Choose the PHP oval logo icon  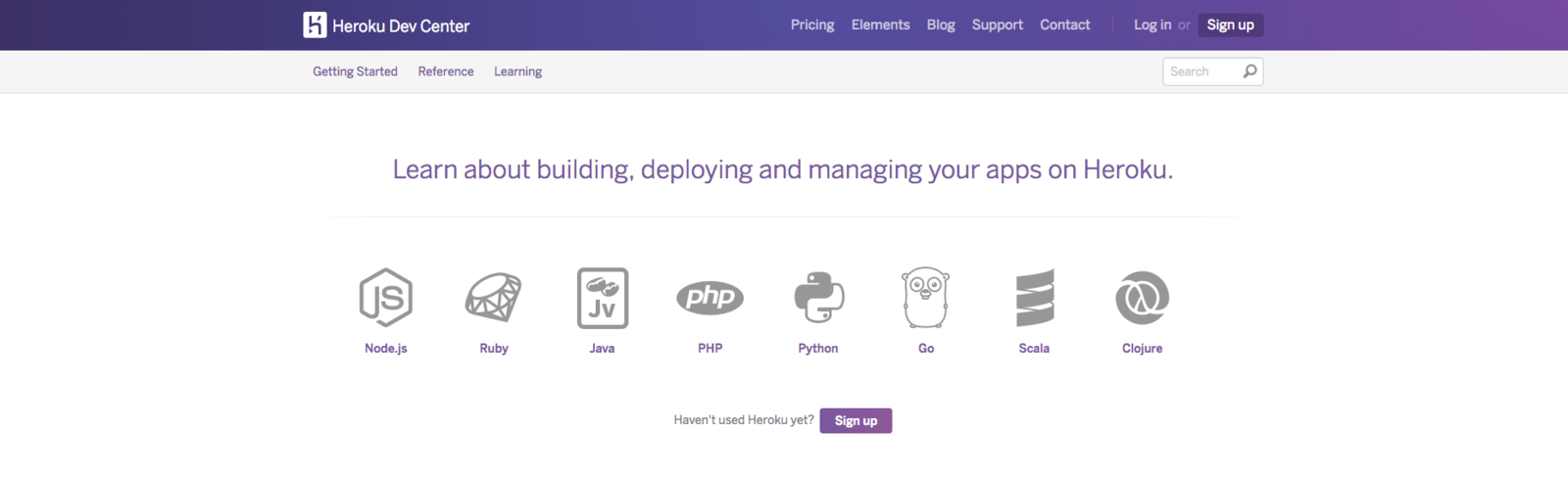point(710,298)
